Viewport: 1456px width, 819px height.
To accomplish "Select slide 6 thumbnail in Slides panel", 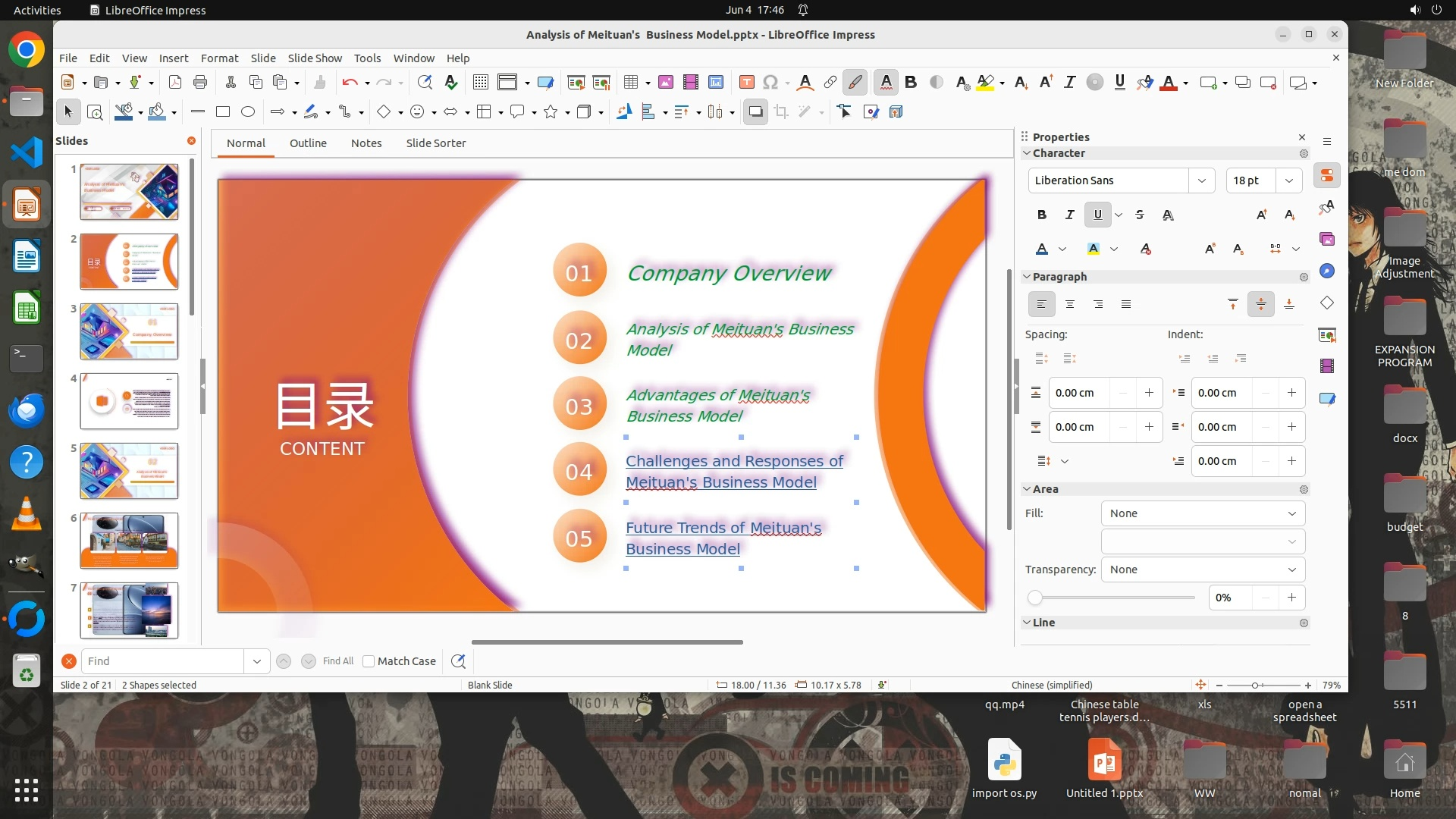I will tap(130, 541).
